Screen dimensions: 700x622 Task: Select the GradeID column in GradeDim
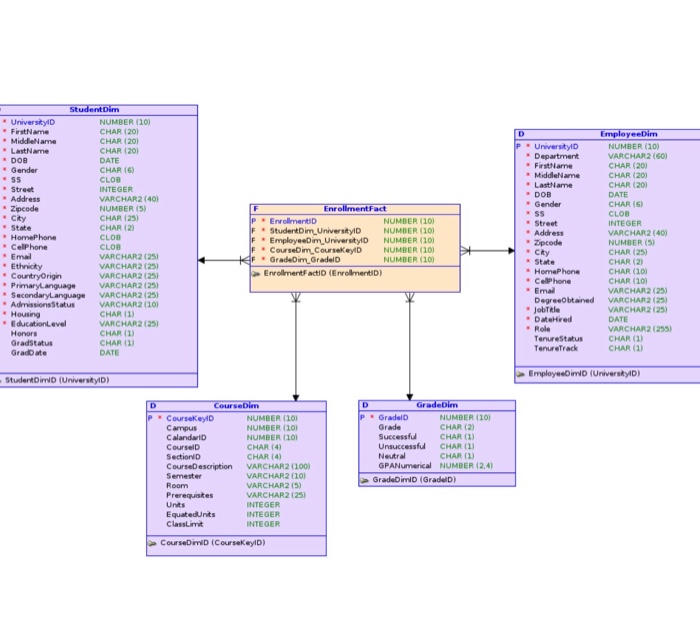[393, 417]
